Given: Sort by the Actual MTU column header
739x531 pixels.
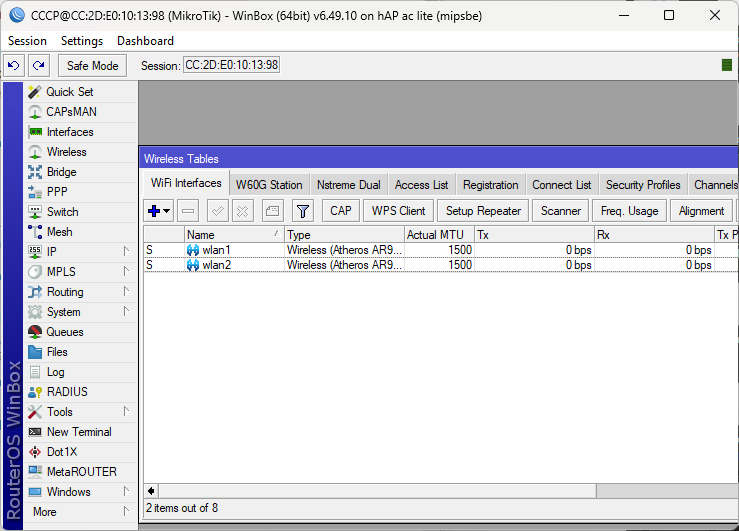Looking at the screenshot, I should point(439,235).
